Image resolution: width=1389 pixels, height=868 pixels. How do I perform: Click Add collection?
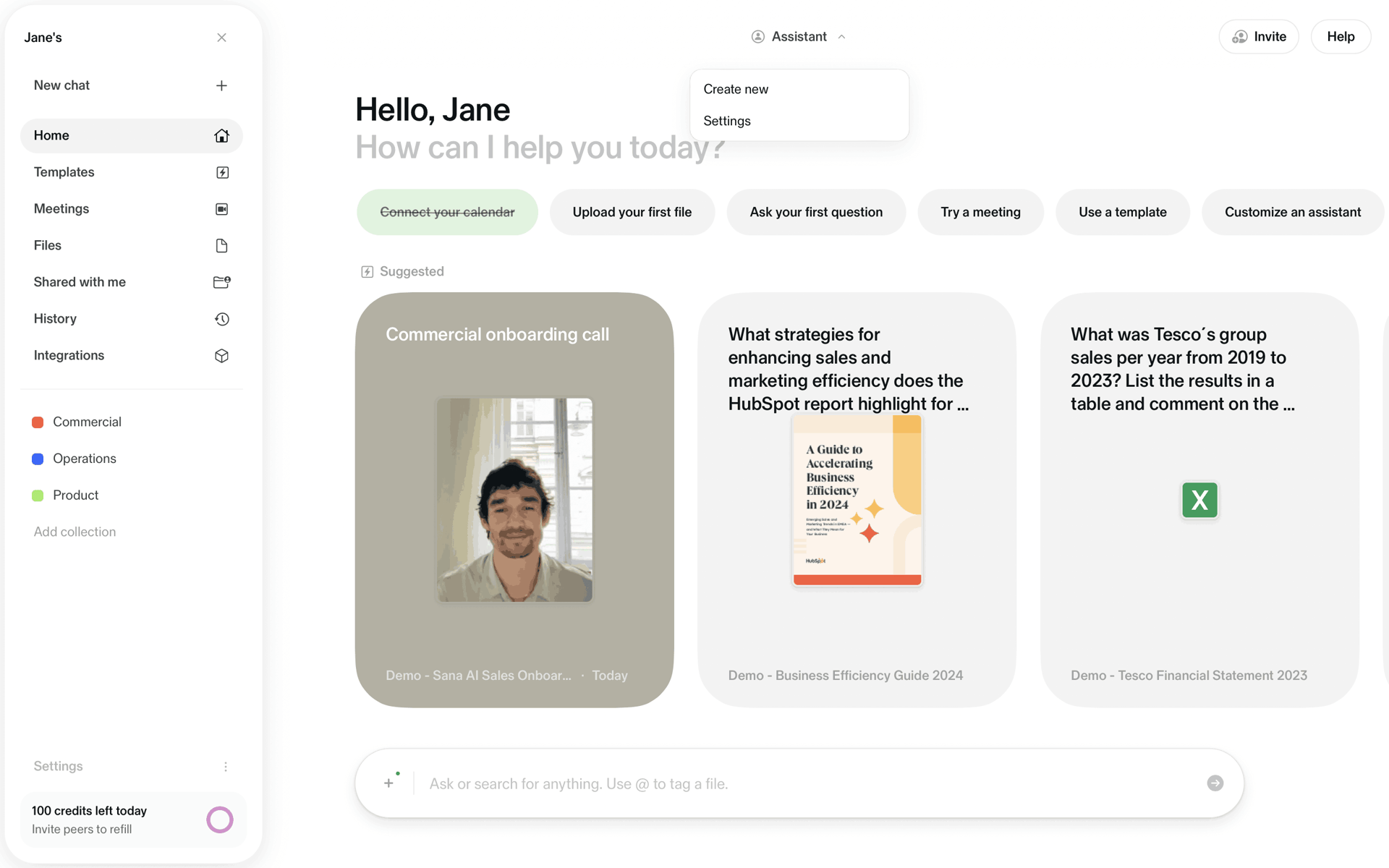[x=75, y=532]
